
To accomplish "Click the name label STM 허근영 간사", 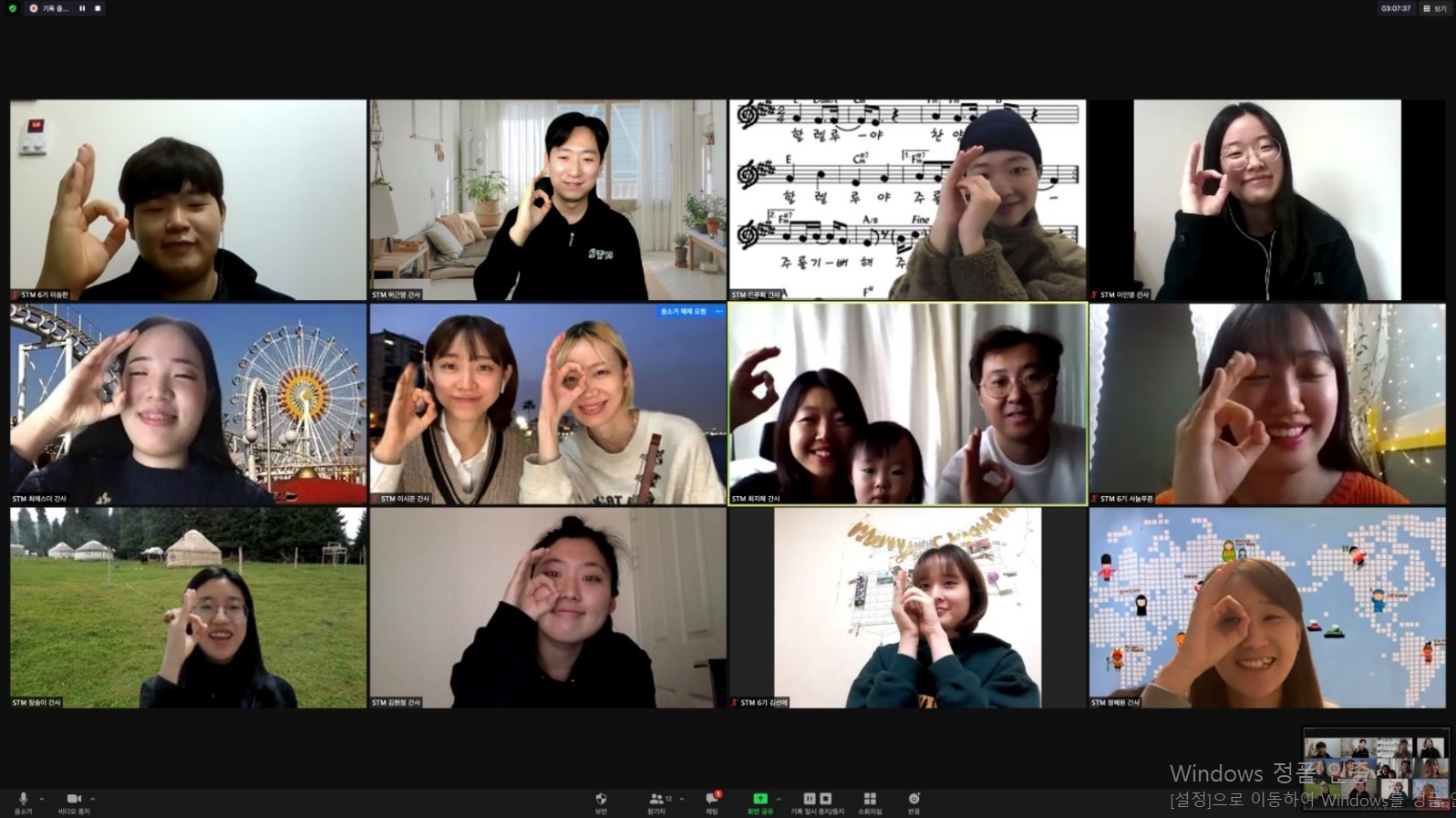I will pos(397,295).
